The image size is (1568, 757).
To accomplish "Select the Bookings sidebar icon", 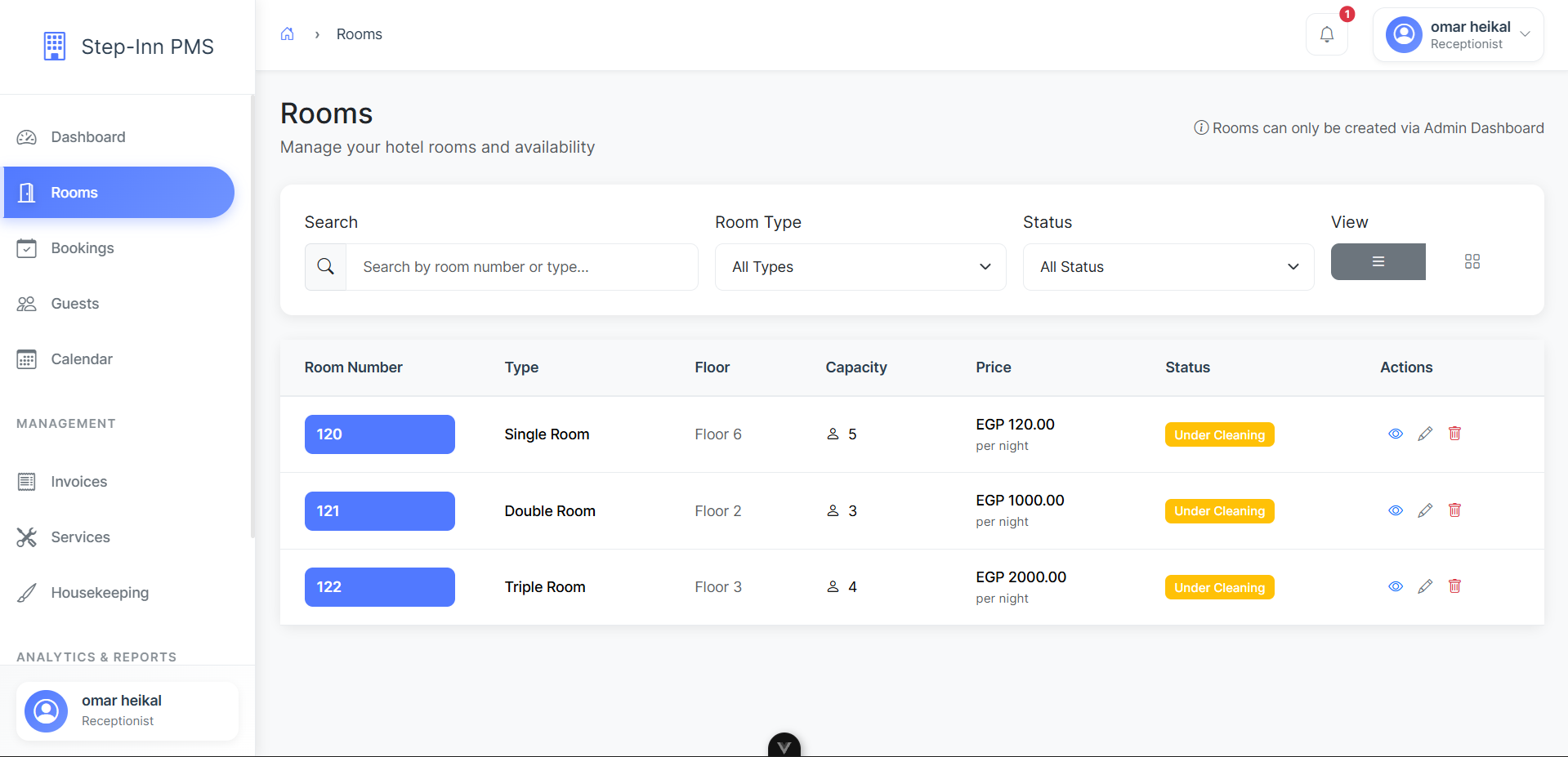I will pos(27,247).
